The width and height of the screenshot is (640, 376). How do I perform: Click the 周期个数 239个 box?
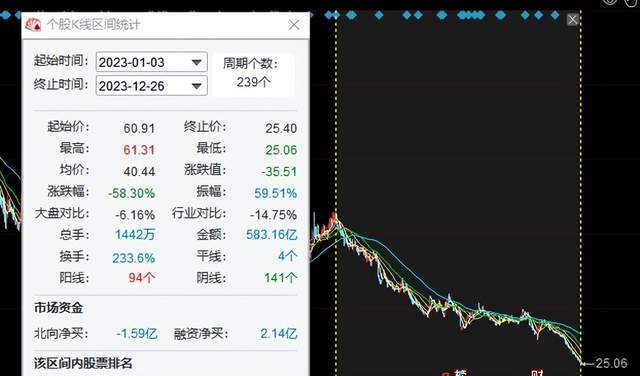coord(253,75)
